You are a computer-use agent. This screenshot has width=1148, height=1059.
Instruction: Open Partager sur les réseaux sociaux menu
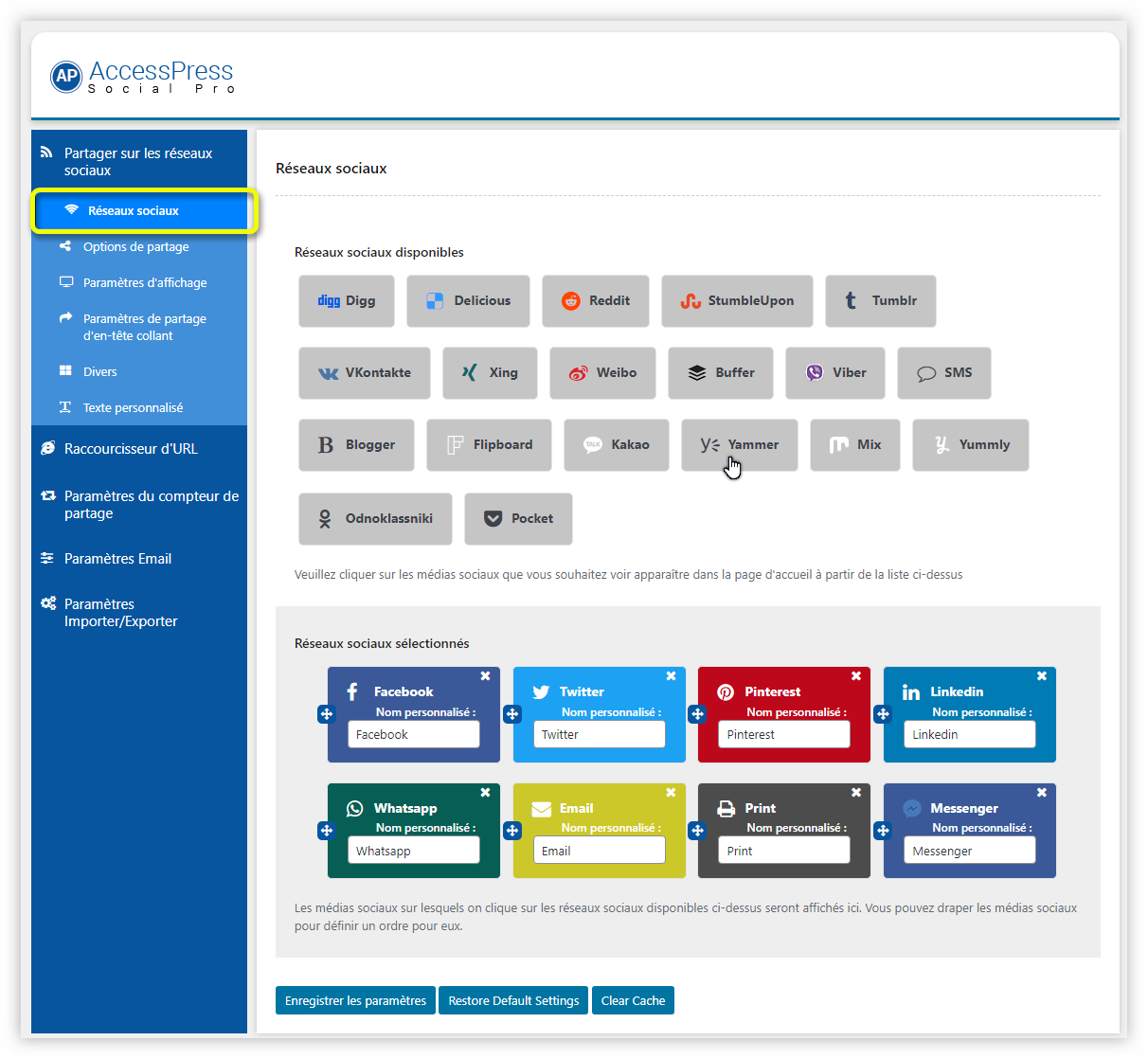pos(139,162)
